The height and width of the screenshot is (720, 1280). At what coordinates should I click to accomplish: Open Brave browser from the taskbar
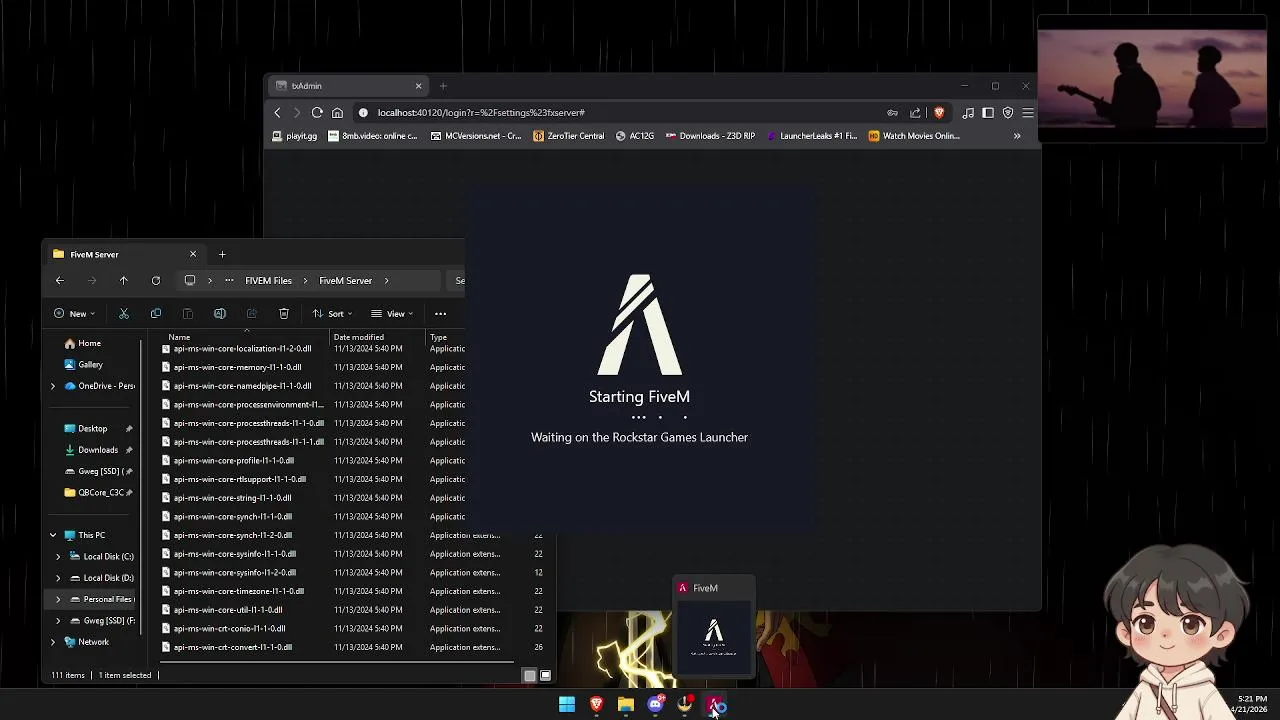tap(597, 705)
